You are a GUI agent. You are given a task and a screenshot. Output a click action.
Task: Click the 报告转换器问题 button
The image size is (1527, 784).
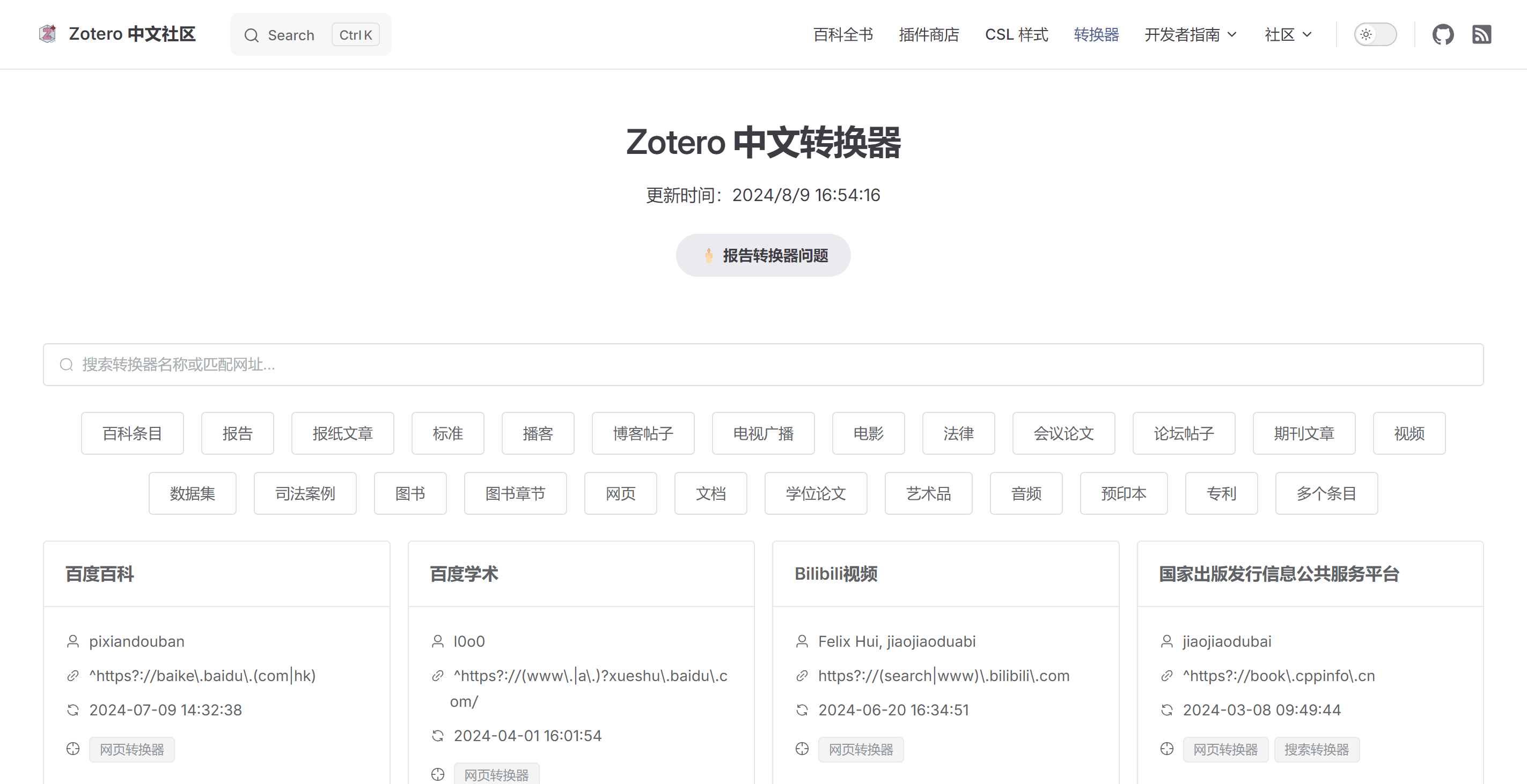tap(763, 255)
